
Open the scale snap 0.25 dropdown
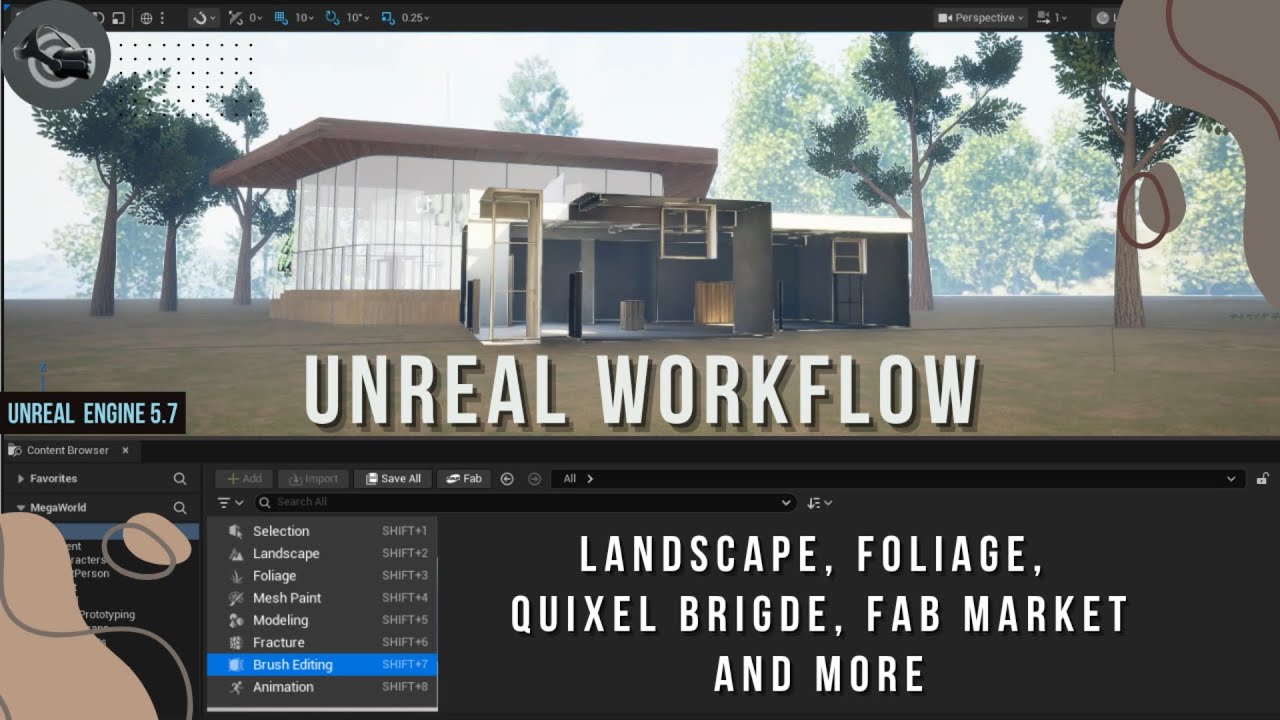(415, 18)
